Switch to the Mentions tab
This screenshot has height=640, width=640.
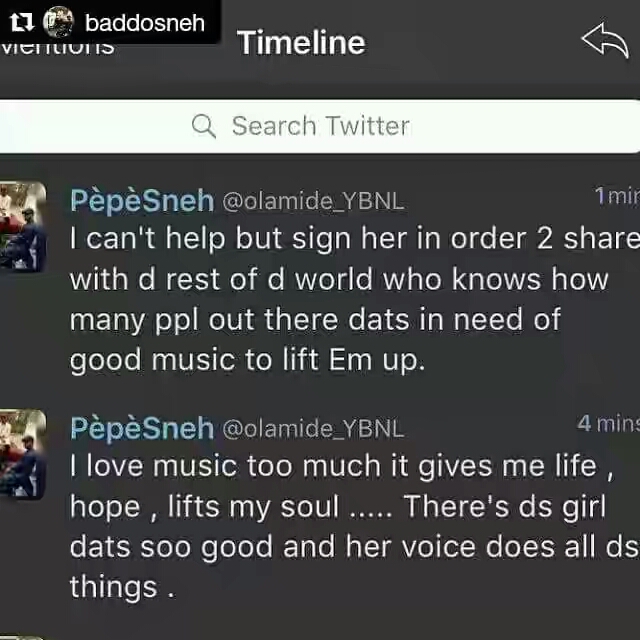tap(57, 49)
